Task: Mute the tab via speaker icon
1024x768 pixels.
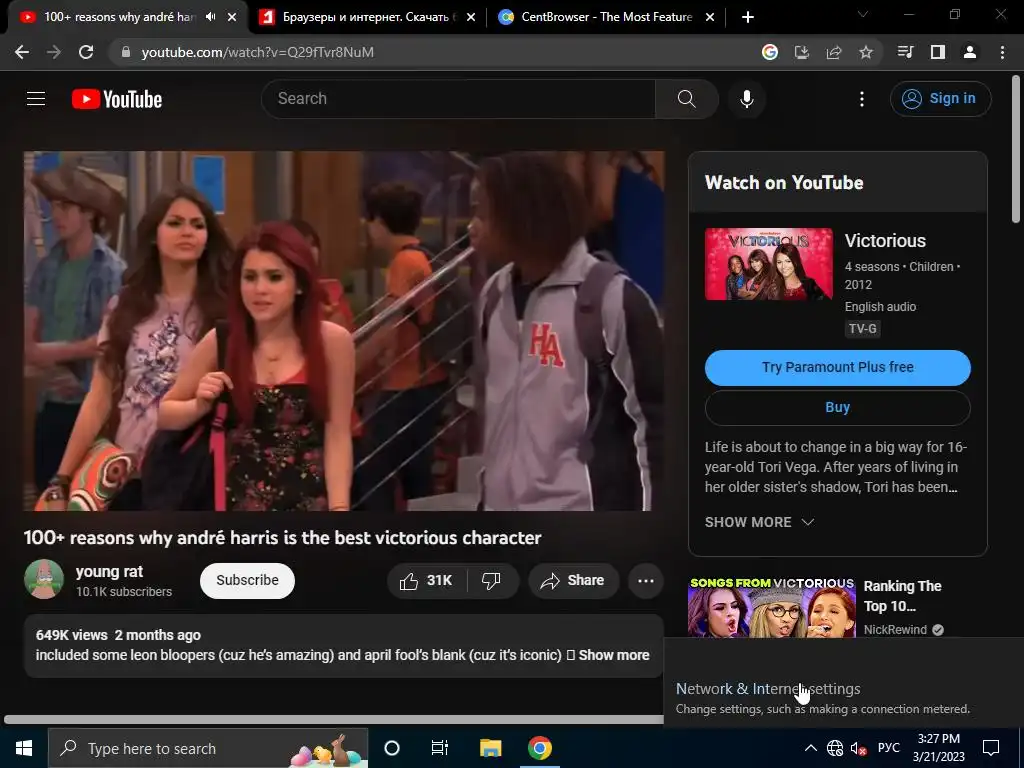Action: point(210,17)
